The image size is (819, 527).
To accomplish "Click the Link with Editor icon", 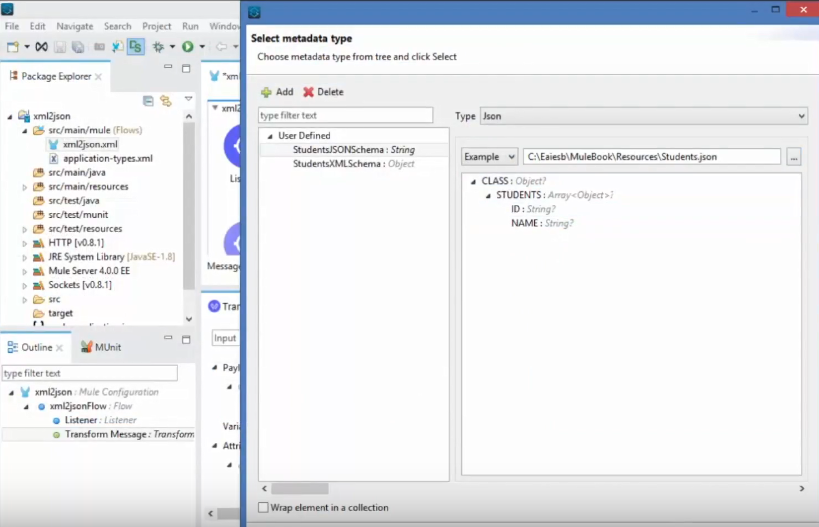I will pyautogui.click(x=166, y=100).
